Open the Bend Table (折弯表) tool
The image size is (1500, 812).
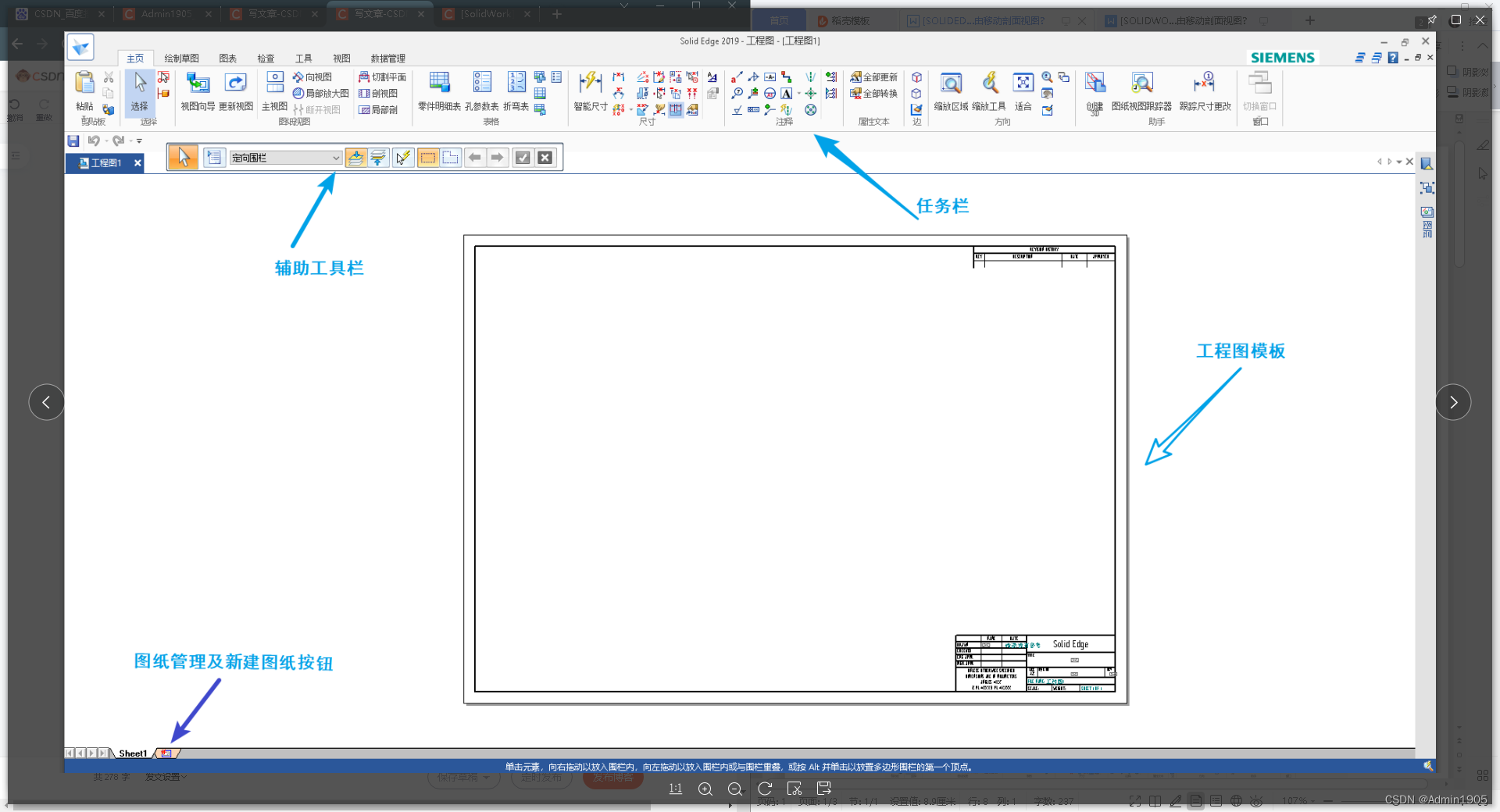click(516, 91)
